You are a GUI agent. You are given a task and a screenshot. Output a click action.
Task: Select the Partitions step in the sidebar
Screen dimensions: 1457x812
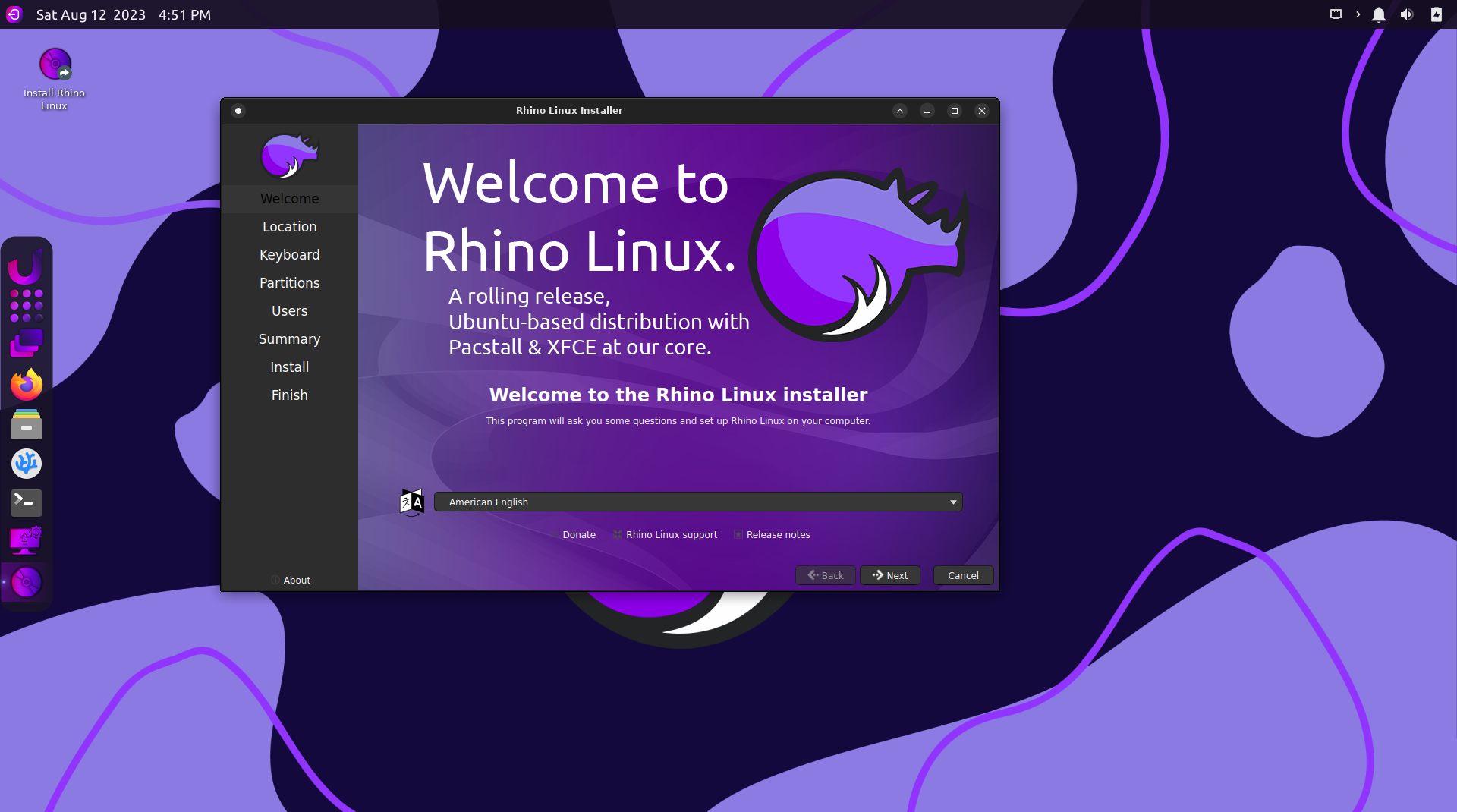(289, 282)
